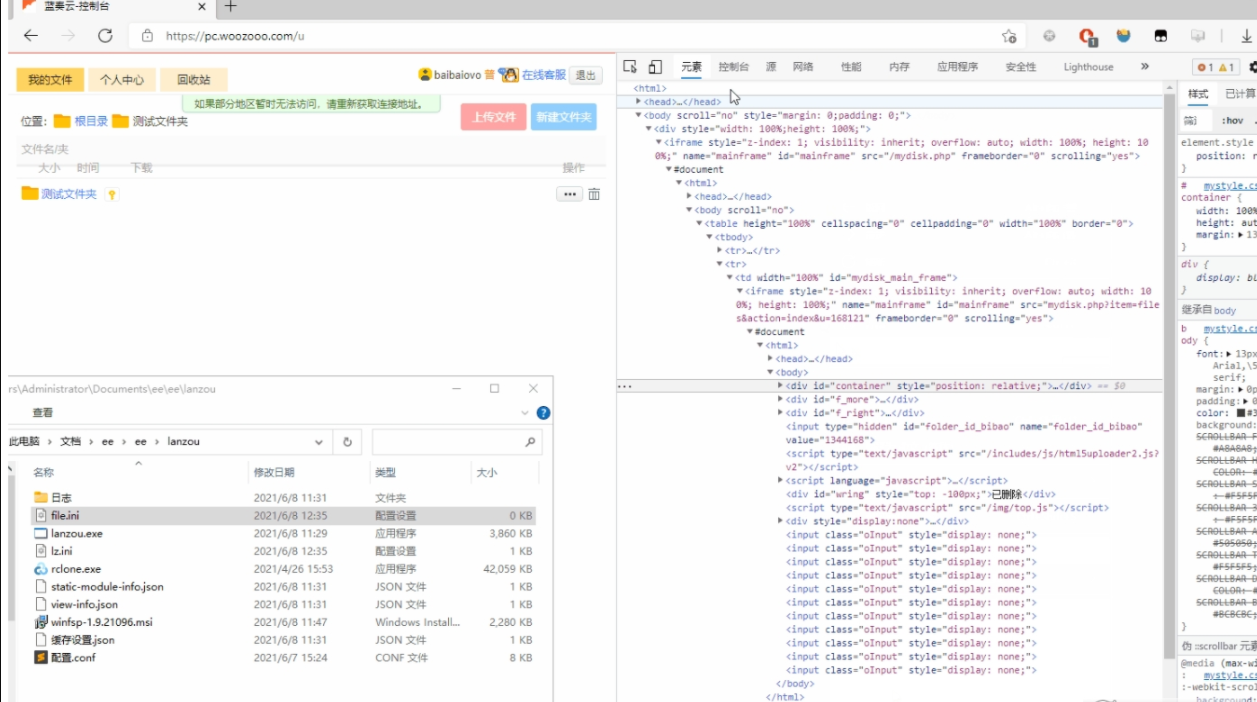Open 回收站 page tab

coord(193,80)
